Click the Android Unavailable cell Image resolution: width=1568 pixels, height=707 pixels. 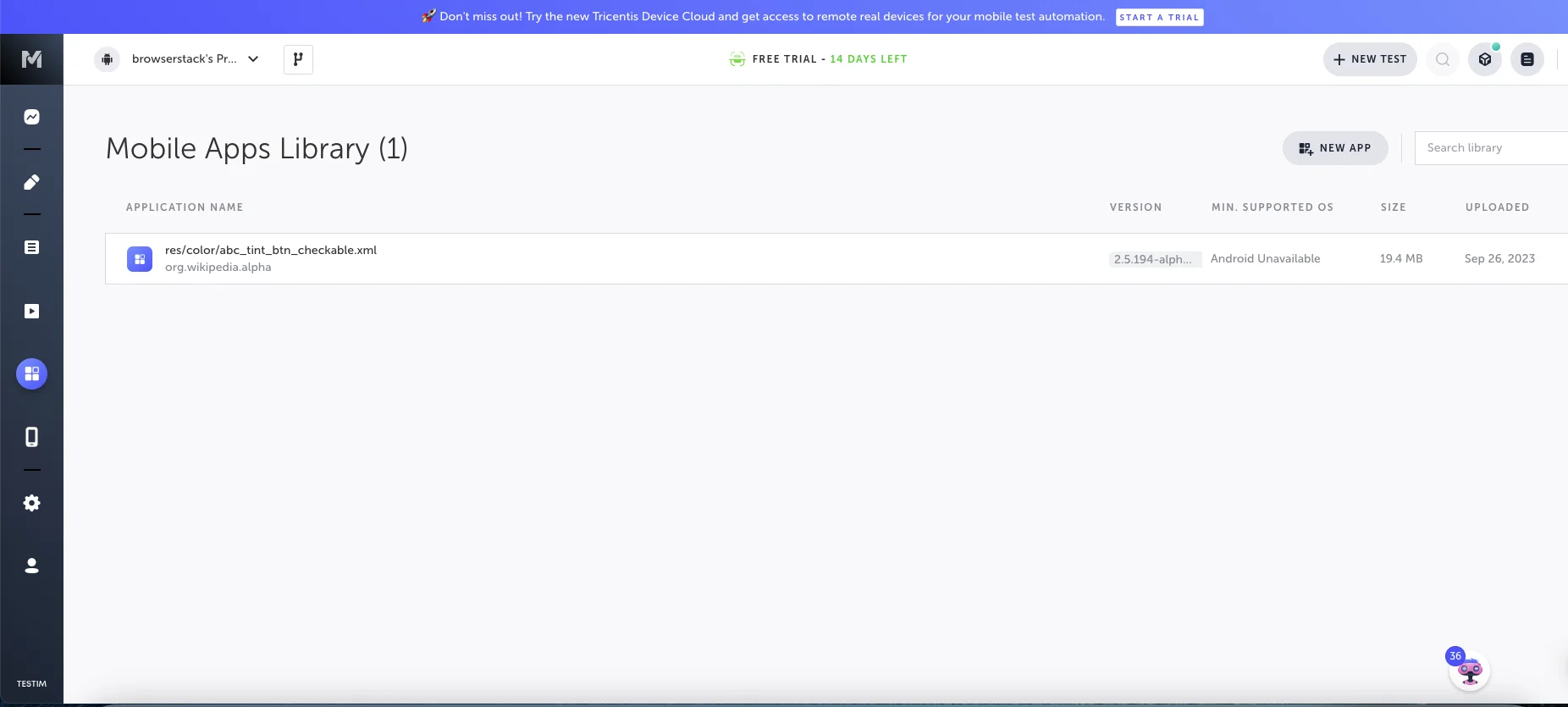[x=1265, y=259]
